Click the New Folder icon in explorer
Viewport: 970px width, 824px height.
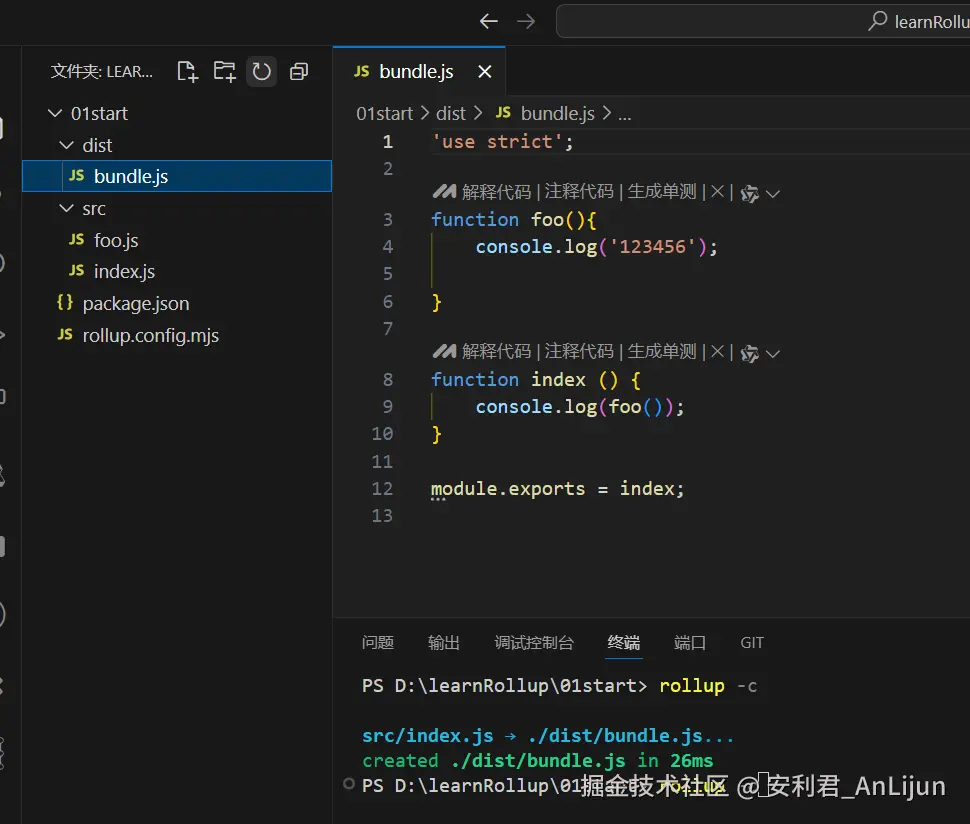coord(225,72)
